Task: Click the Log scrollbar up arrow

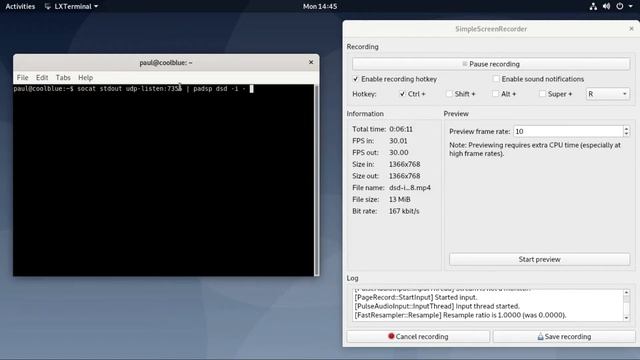Action: [x=627, y=293]
